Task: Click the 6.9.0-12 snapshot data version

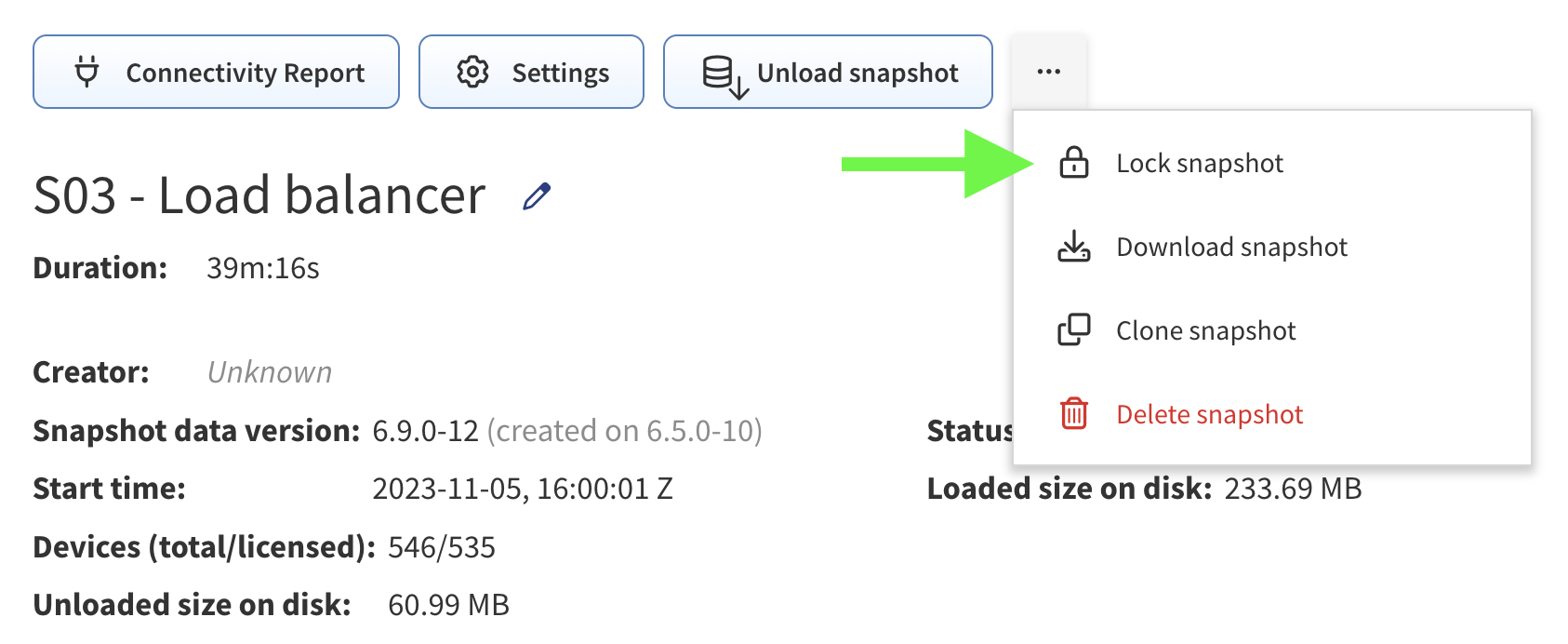Action: pos(425,431)
